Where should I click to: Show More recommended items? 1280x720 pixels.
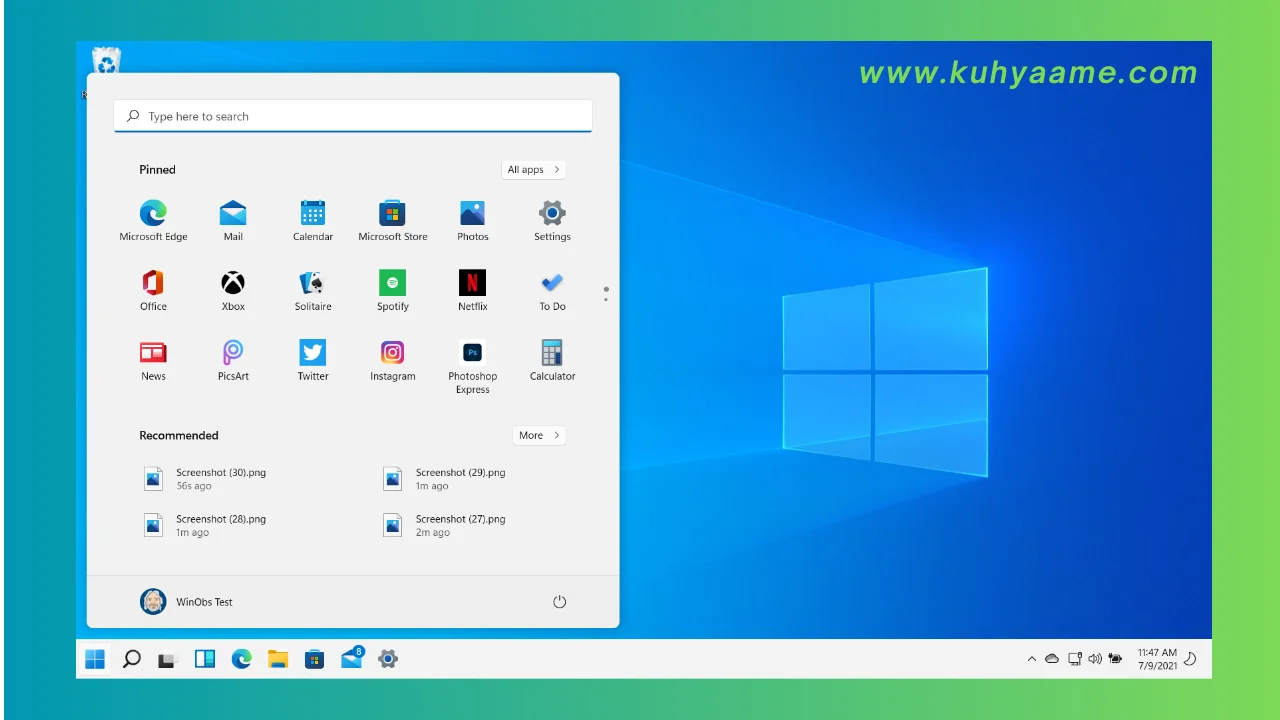click(539, 435)
